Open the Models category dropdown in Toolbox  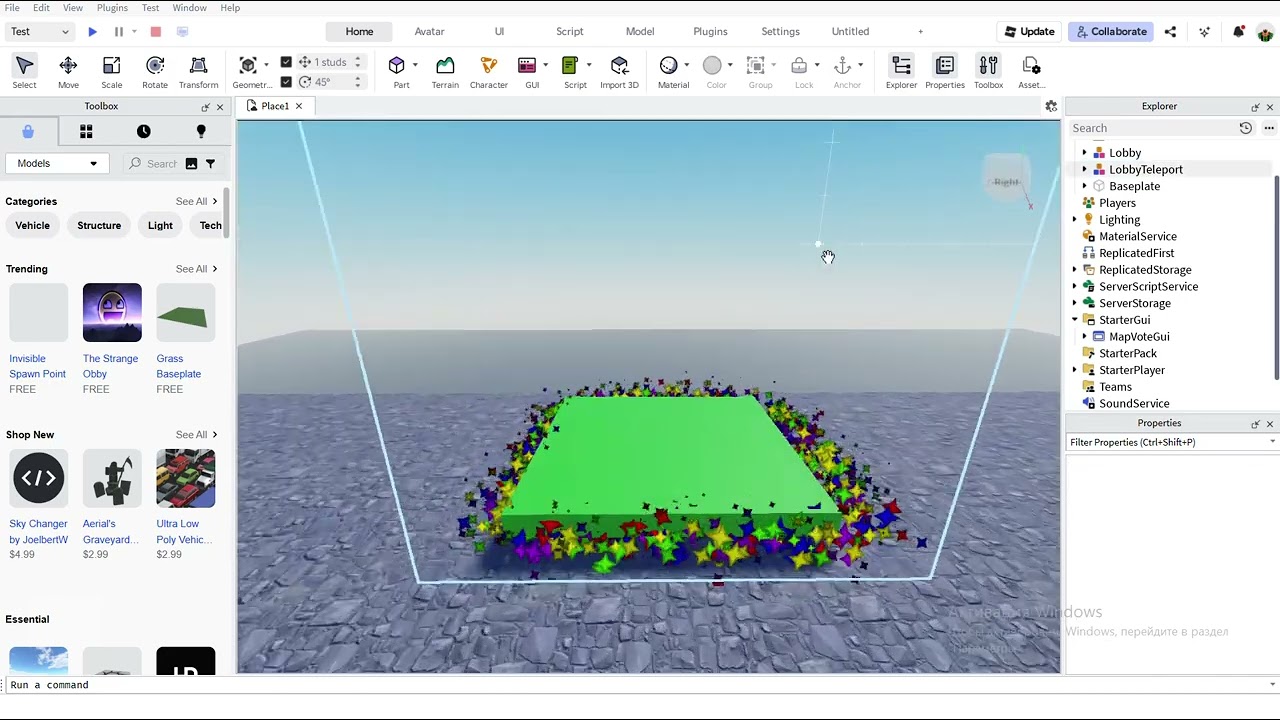[57, 164]
